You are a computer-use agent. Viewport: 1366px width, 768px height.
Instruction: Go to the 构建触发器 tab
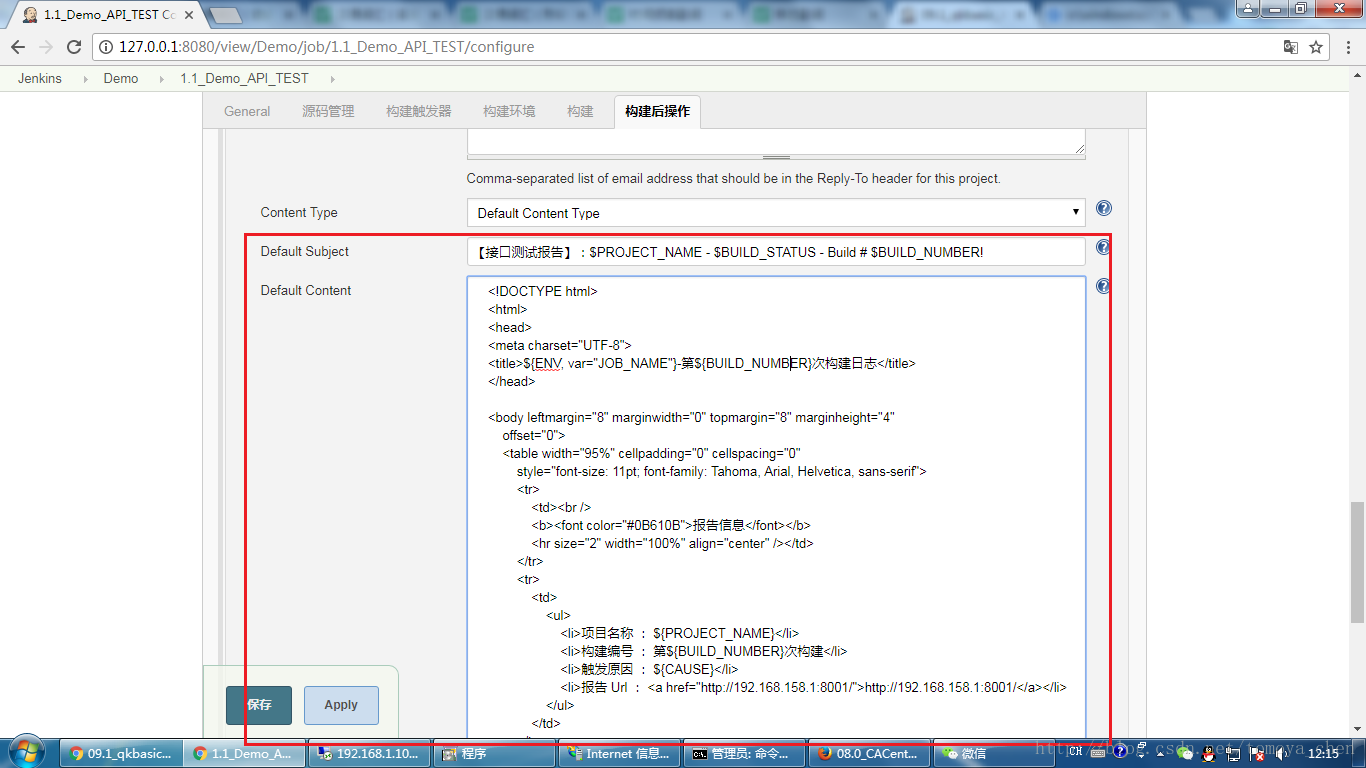coord(419,111)
